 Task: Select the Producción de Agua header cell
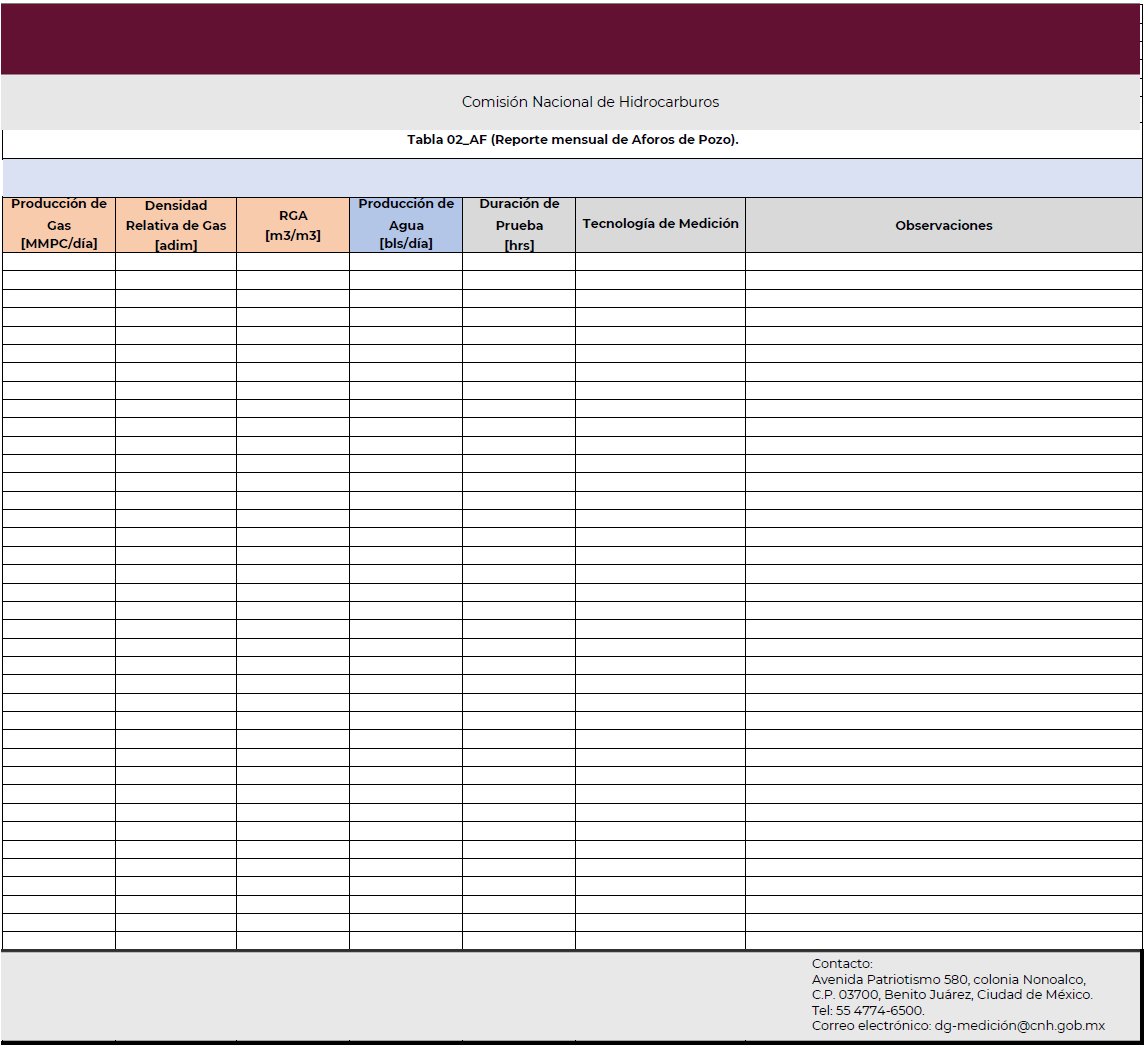[406, 224]
